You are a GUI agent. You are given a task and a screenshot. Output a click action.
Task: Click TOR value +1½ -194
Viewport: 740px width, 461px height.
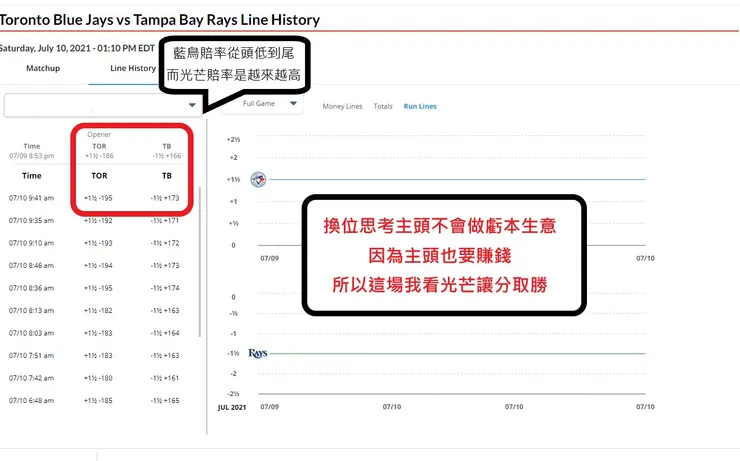98,265
